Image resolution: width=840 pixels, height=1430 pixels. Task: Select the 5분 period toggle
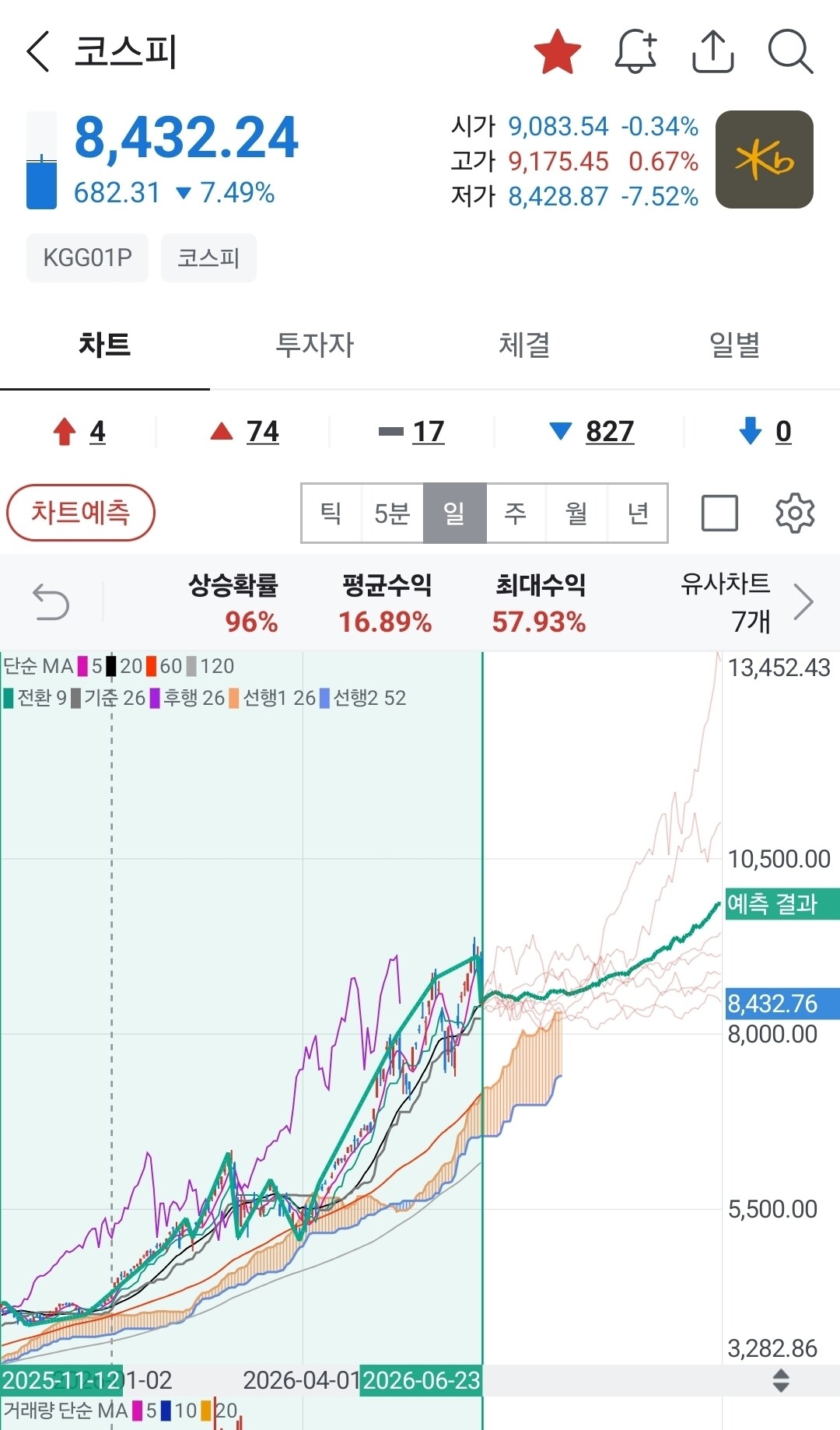tap(392, 513)
